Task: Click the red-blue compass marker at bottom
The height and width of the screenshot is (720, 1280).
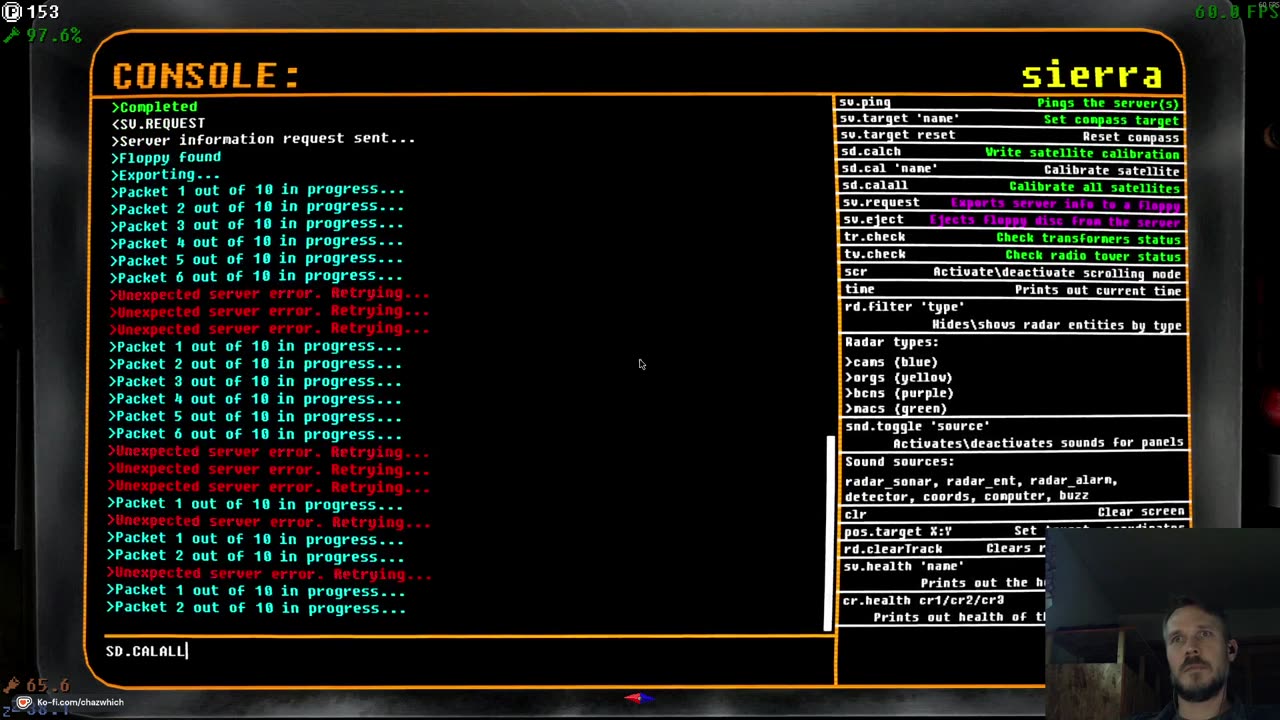Action: [x=640, y=697]
